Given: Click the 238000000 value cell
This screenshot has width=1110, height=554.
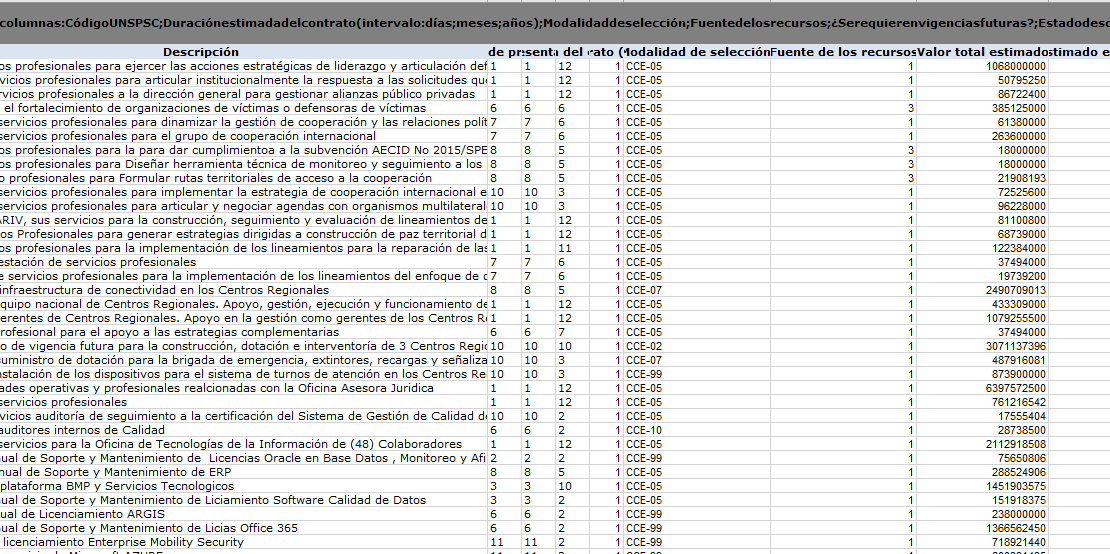Looking at the screenshot, I should (x=983, y=514).
